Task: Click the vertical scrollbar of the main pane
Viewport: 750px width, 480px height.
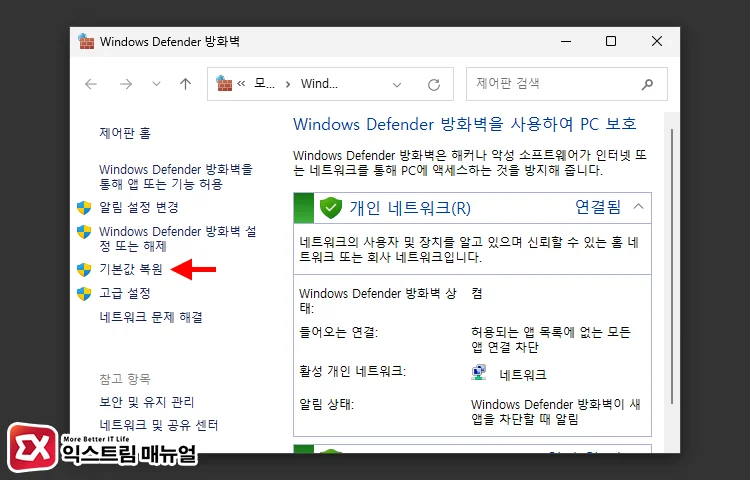Action: (x=672, y=266)
